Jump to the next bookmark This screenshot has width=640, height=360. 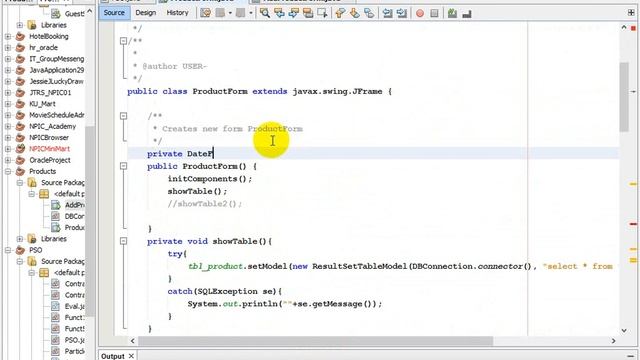pyautogui.click(x=354, y=13)
